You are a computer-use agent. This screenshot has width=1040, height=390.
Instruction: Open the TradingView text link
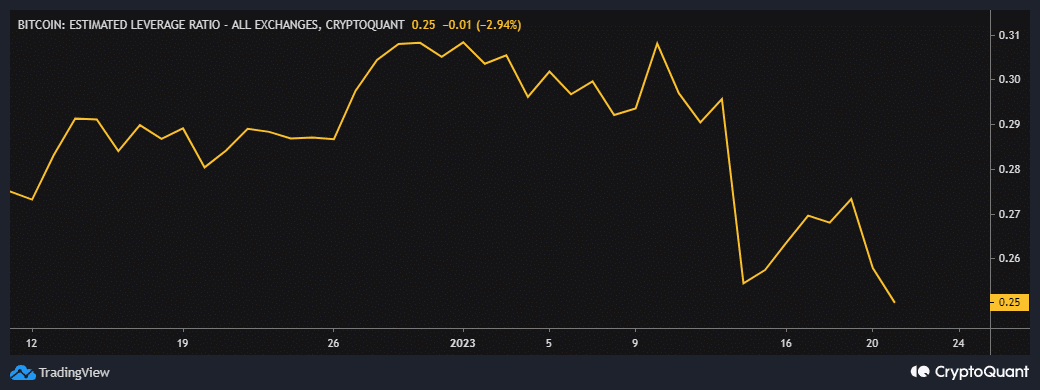[x=74, y=372]
